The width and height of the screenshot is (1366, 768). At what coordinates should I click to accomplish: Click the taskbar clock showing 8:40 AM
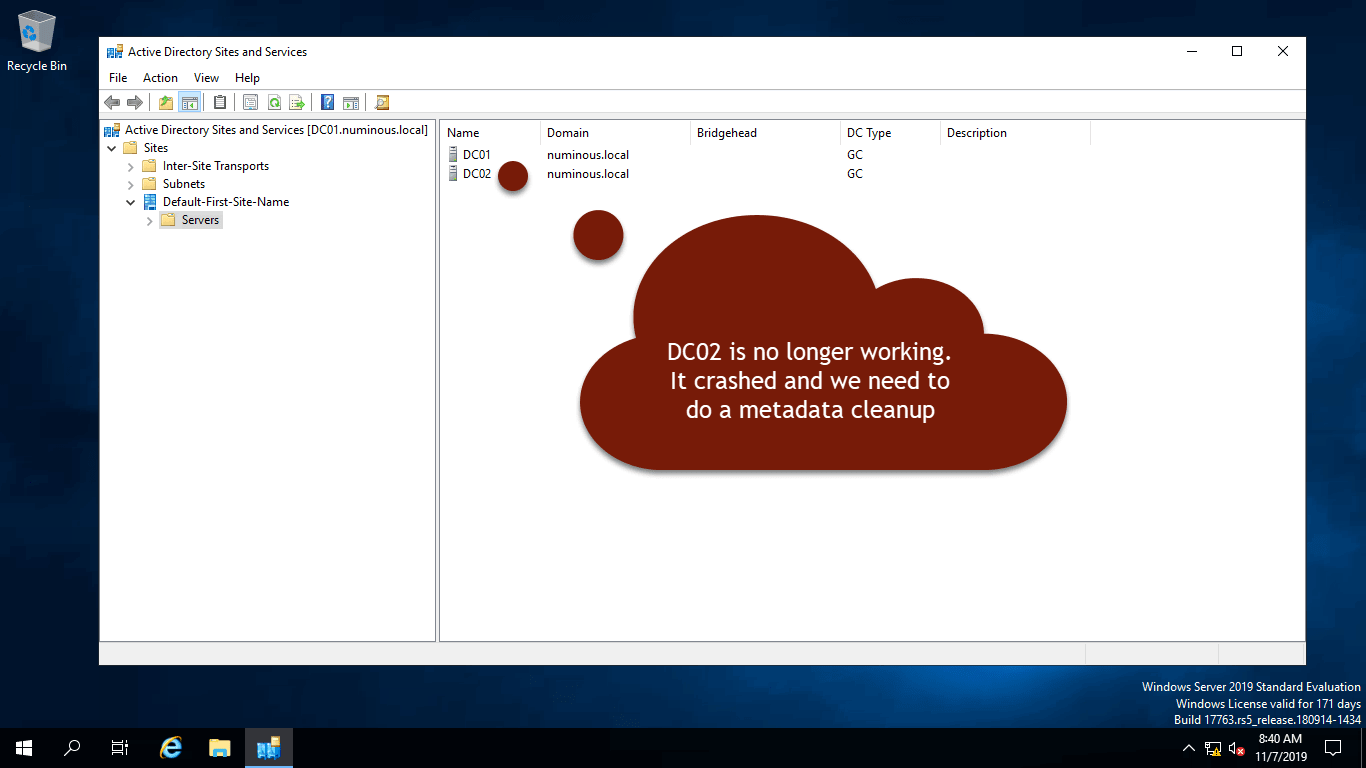tap(1279, 748)
